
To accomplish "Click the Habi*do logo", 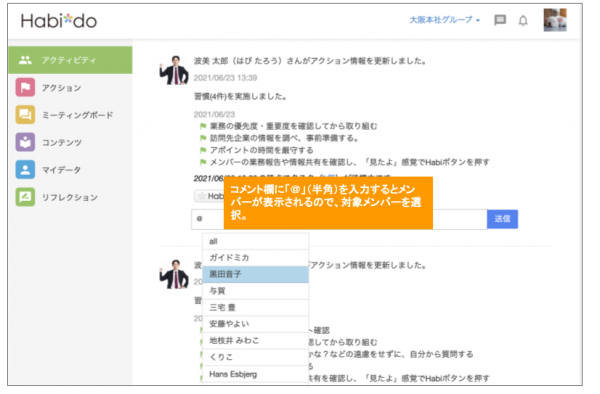I will click(x=59, y=21).
